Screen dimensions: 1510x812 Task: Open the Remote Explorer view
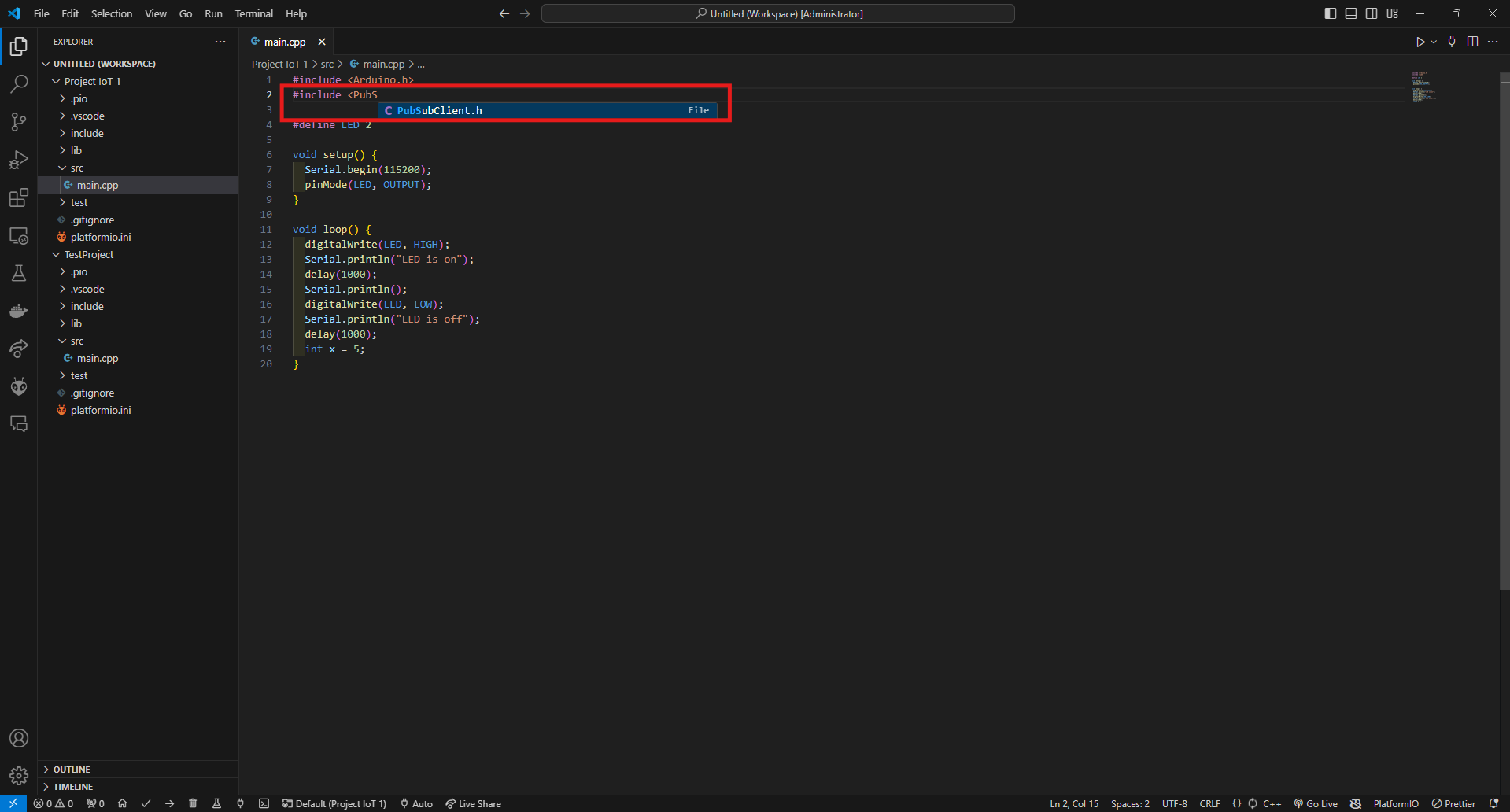pos(19,235)
